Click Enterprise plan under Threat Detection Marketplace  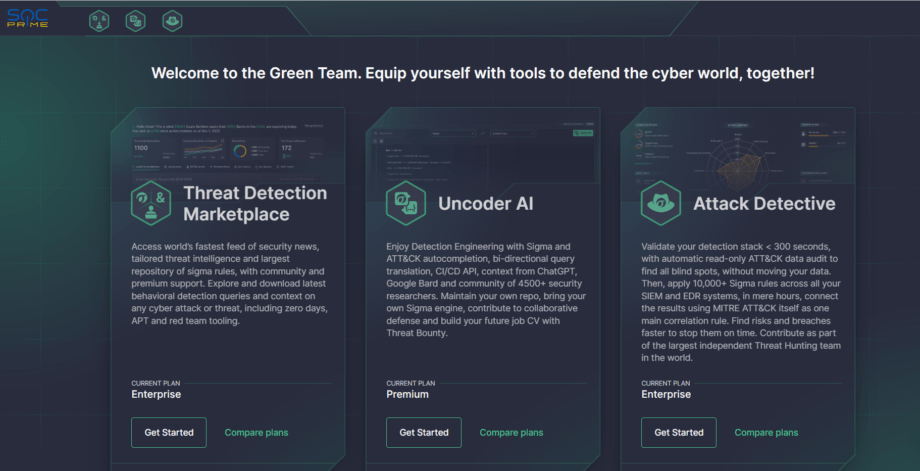156,394
